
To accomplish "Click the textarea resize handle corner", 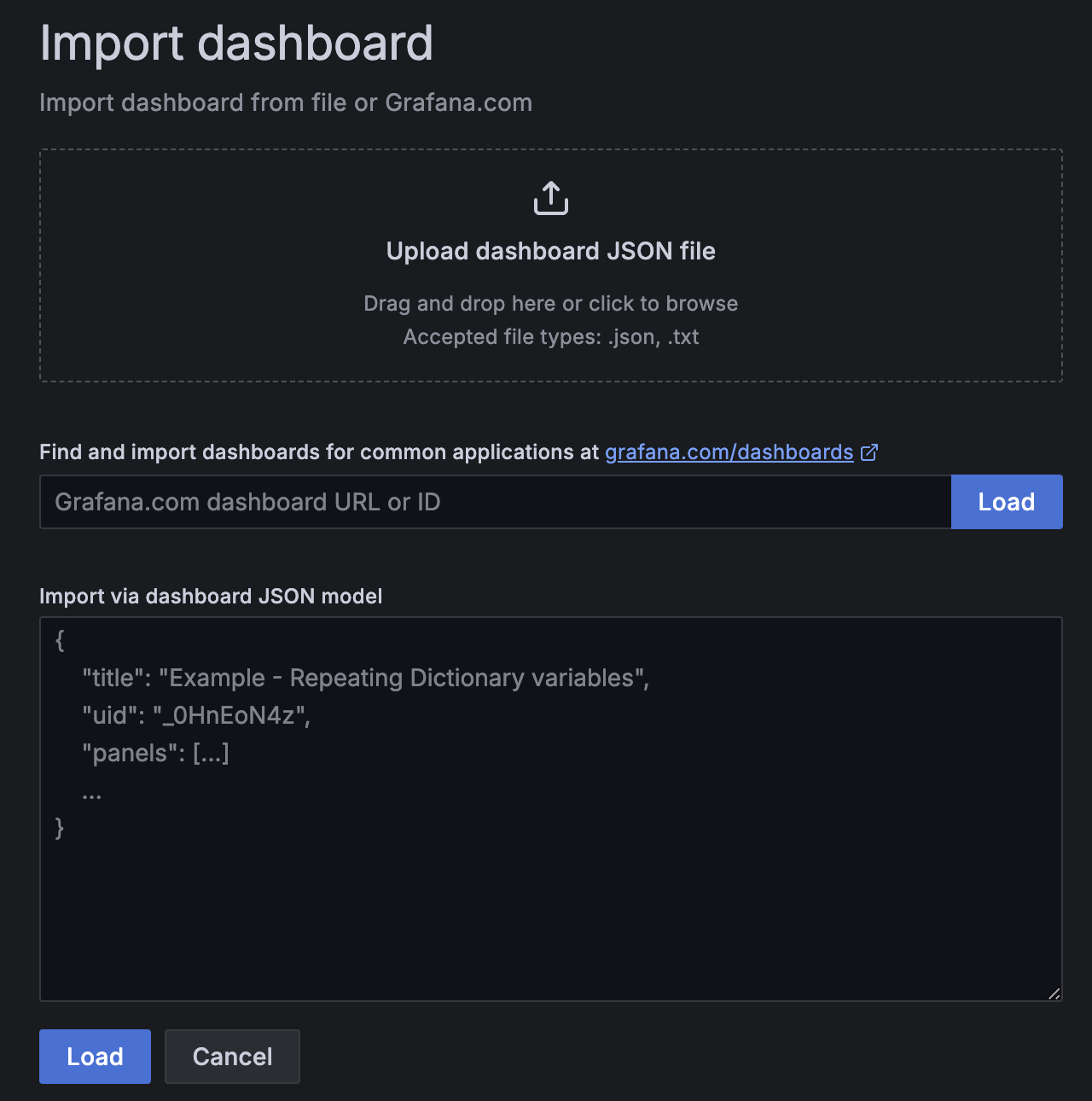I will tap(1054, 993).
